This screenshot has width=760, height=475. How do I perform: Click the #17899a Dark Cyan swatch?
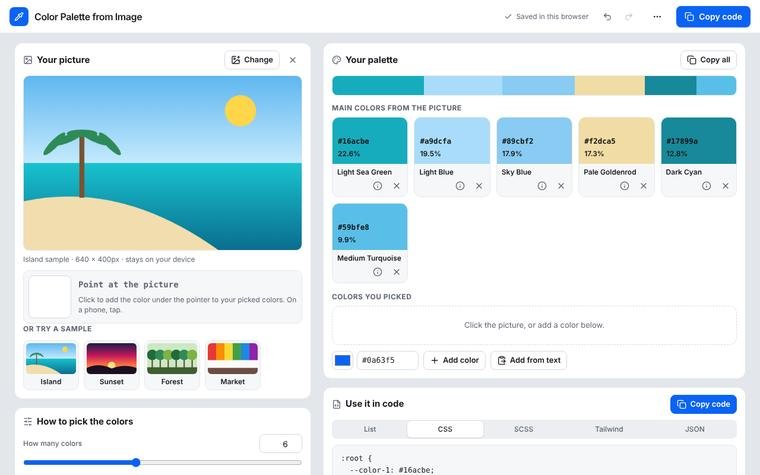pos(698,141)
